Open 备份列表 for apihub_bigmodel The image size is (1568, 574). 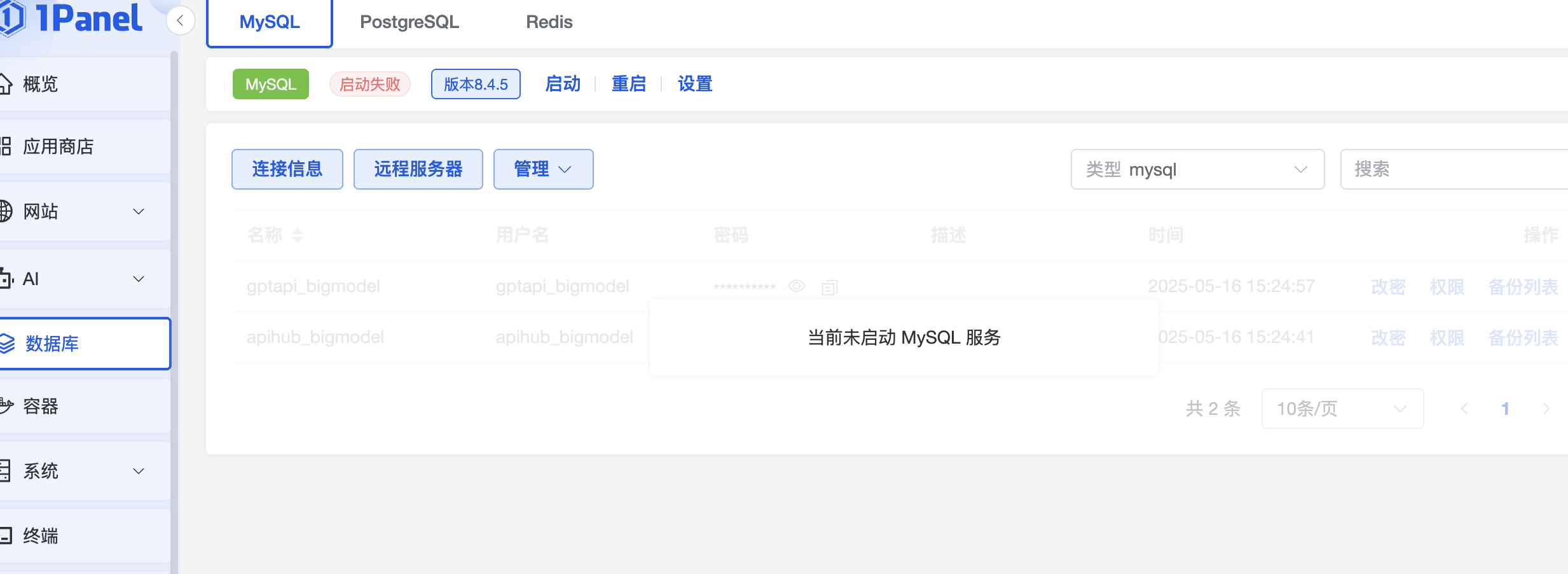[1523, 338]
